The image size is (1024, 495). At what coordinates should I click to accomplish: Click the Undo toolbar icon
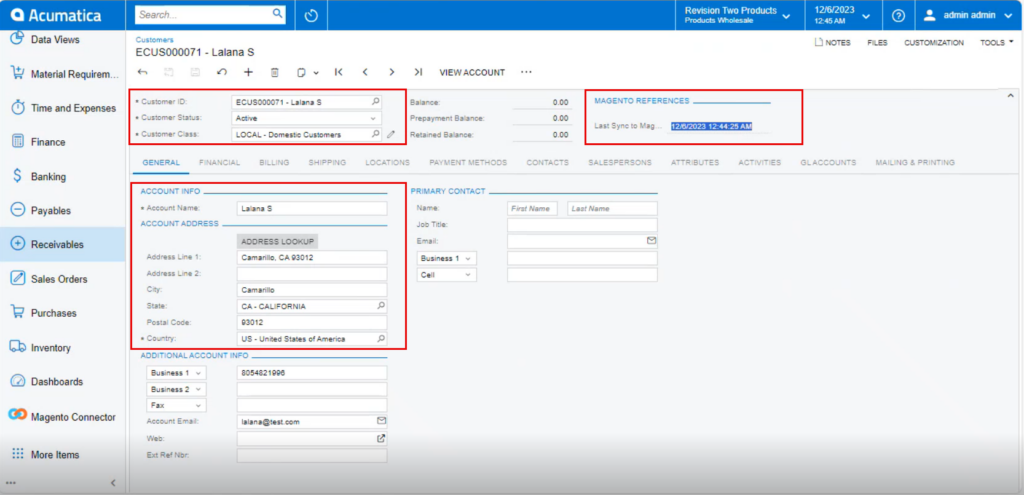point(222,72)
